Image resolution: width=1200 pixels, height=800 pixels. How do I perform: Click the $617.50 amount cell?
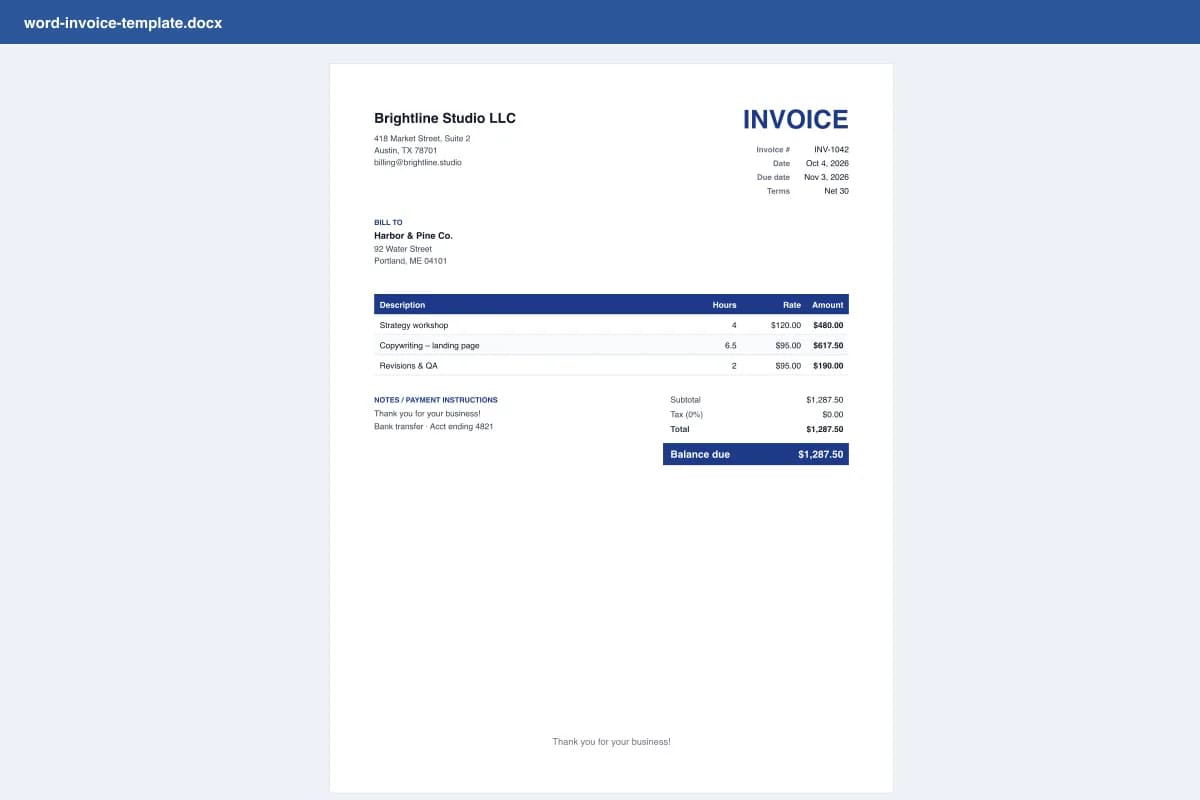(x=828, y=345)
